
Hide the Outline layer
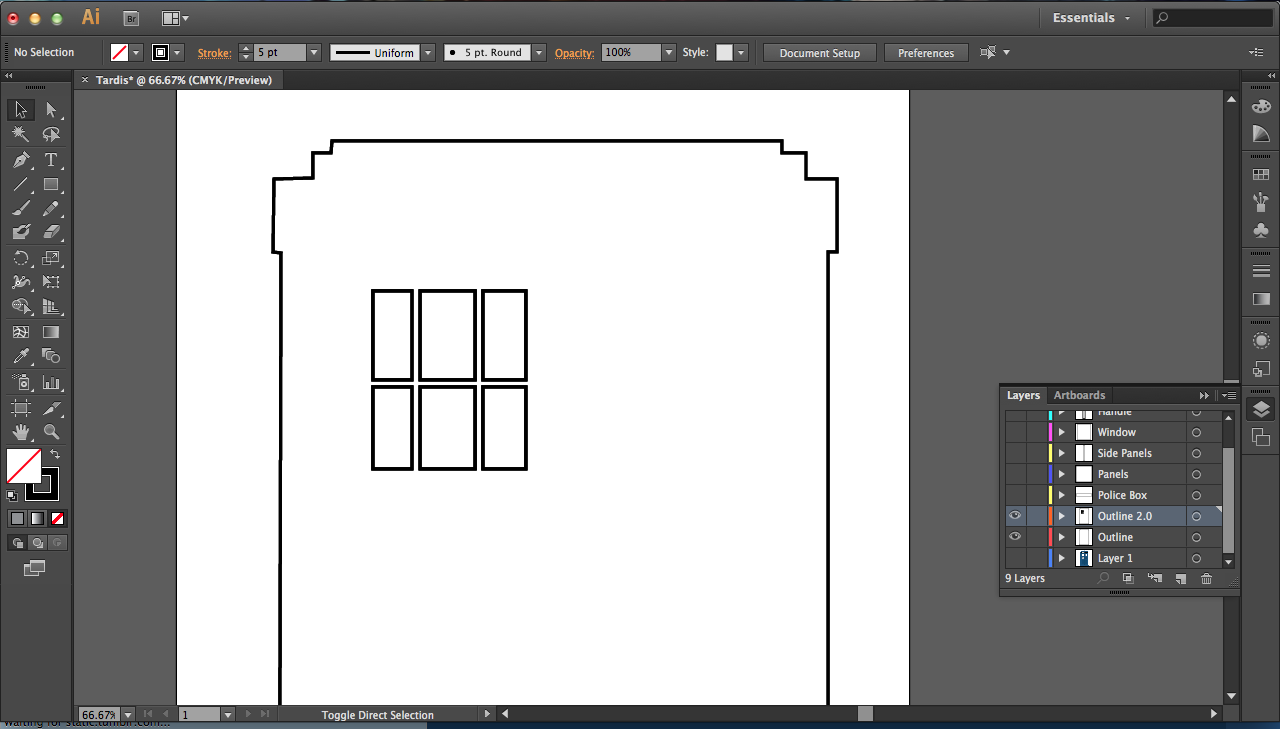(x=1015, y=537)
